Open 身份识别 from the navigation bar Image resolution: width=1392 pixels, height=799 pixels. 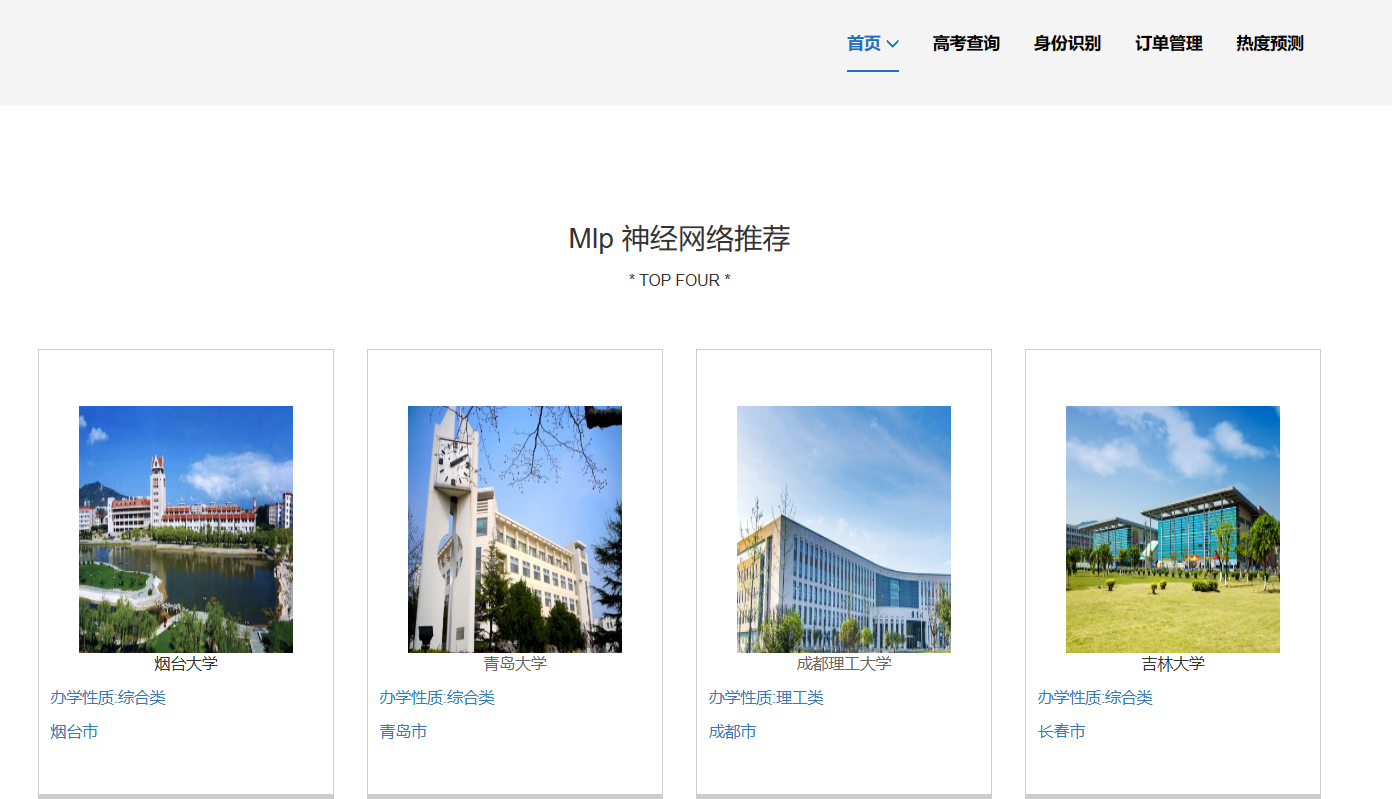tap(1067, 44)
